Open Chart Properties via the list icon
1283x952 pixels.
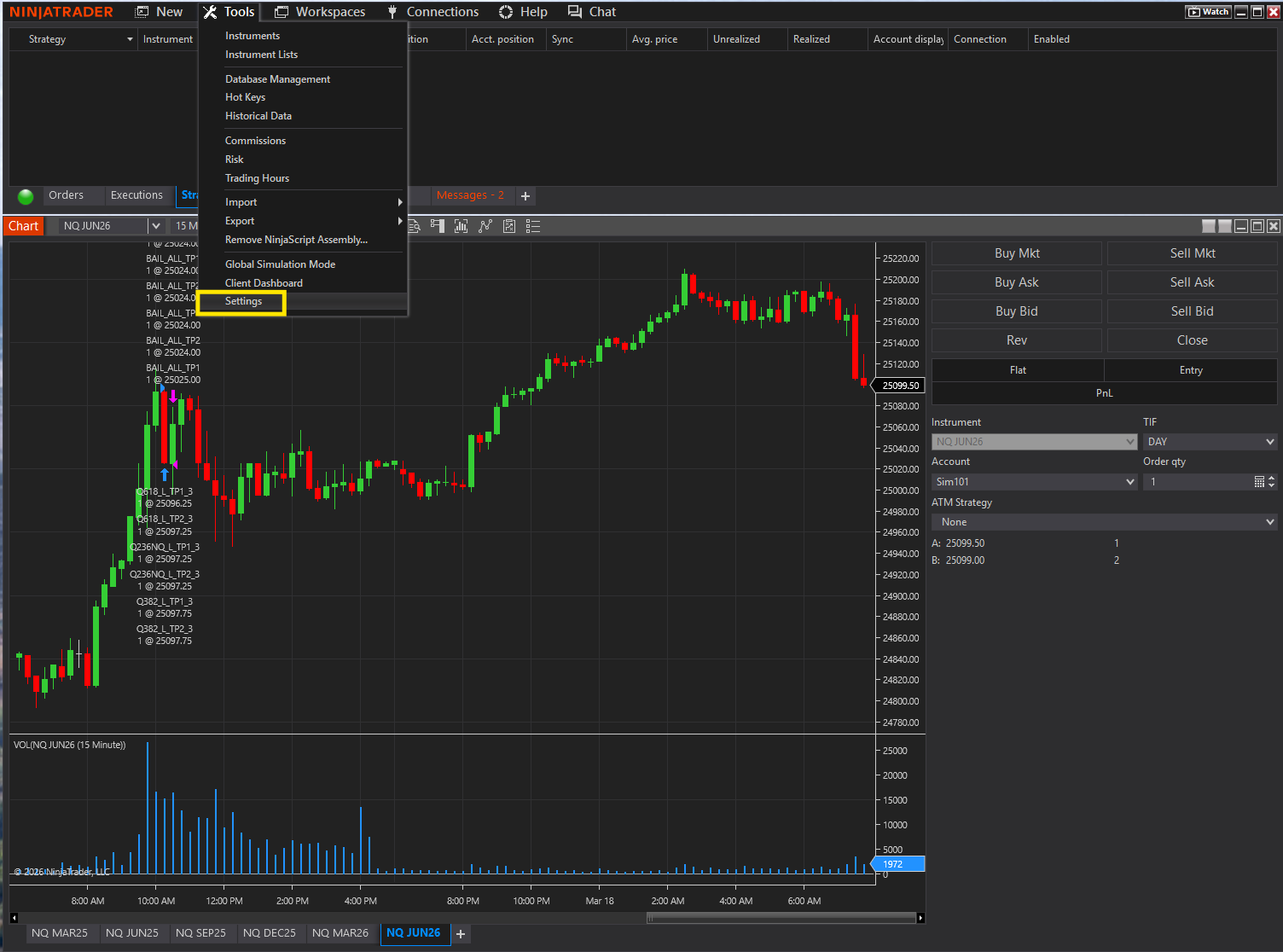point(533,225)
